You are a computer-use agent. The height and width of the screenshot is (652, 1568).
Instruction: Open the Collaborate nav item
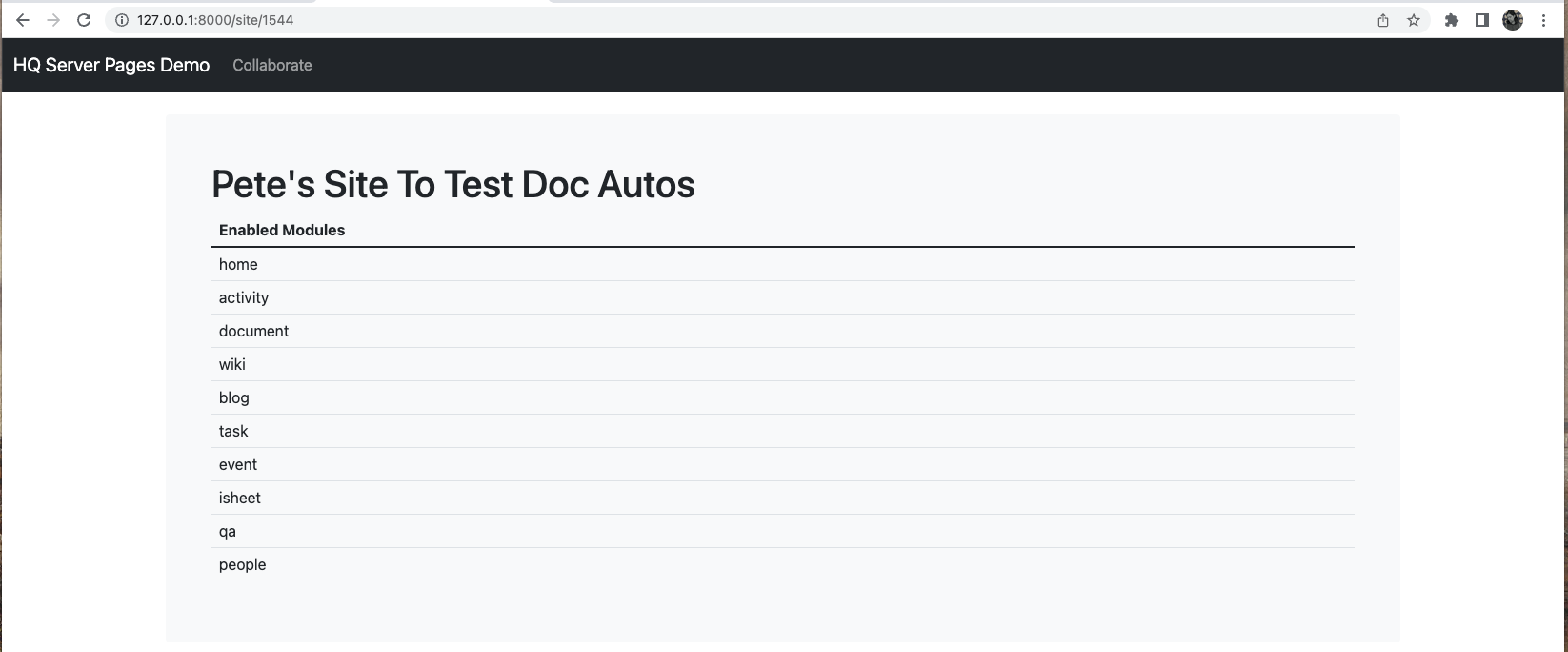click(272, 65)
